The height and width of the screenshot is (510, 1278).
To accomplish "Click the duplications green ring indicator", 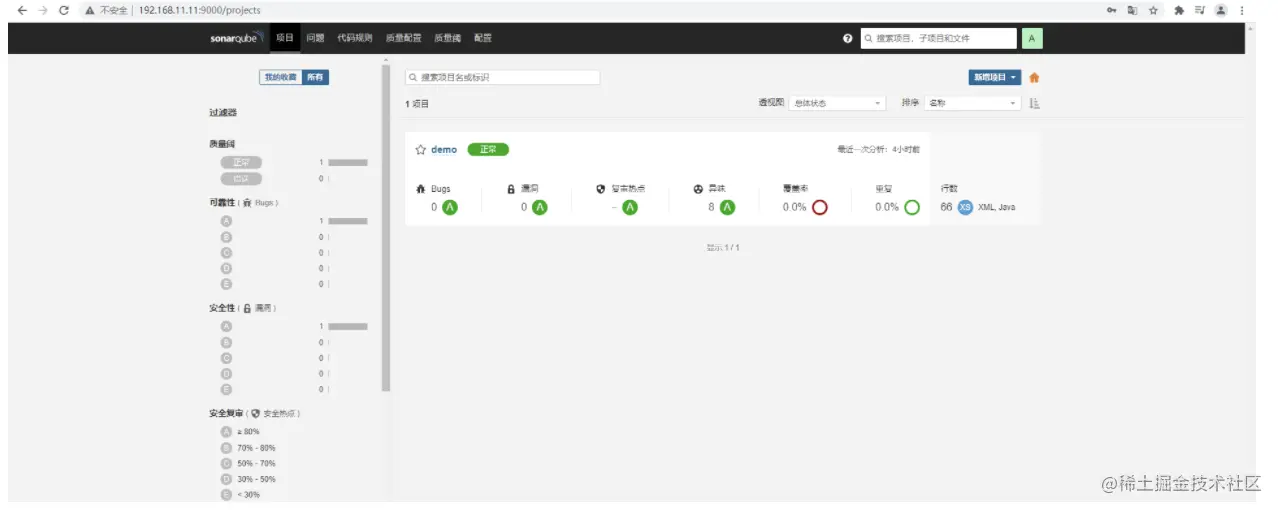I will (912, 207).
